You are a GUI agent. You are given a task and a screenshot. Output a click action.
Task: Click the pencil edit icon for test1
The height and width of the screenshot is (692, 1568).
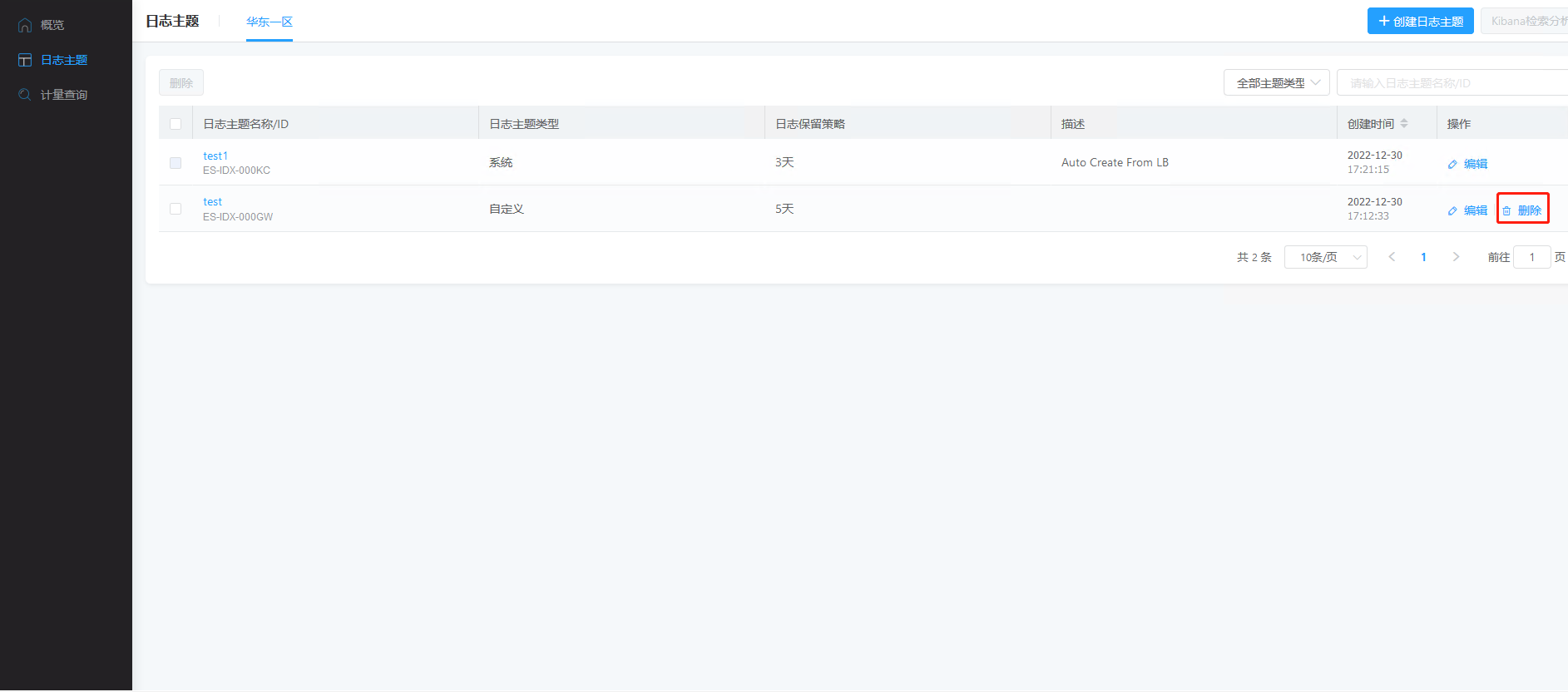[x=1452, y=165]
